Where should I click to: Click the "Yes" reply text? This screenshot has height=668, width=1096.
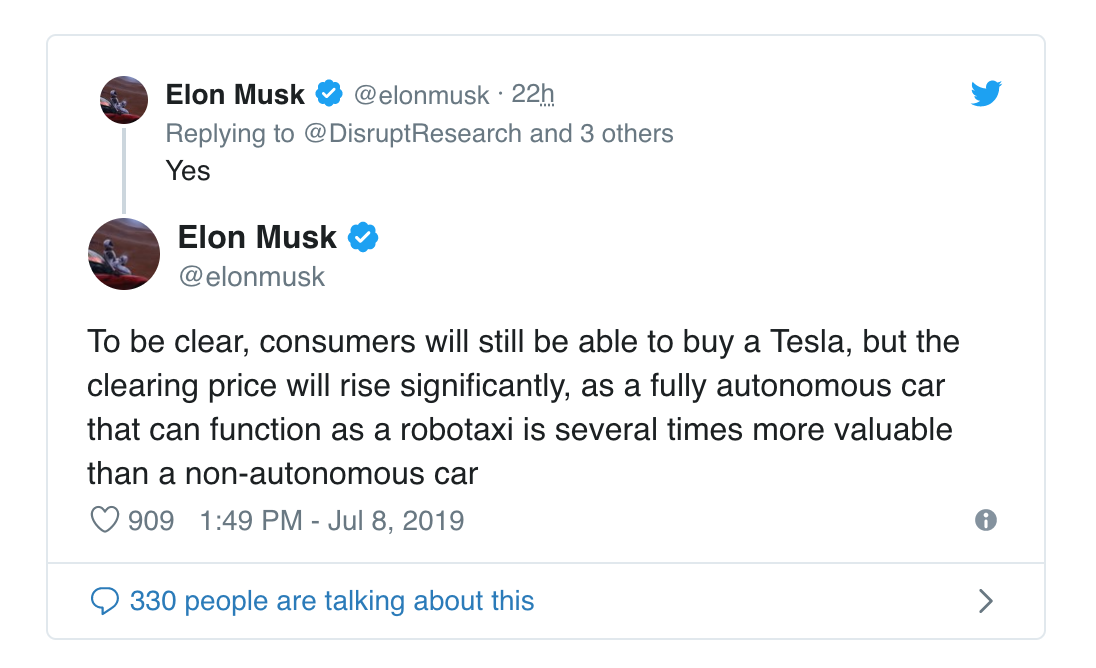(188, 171)
